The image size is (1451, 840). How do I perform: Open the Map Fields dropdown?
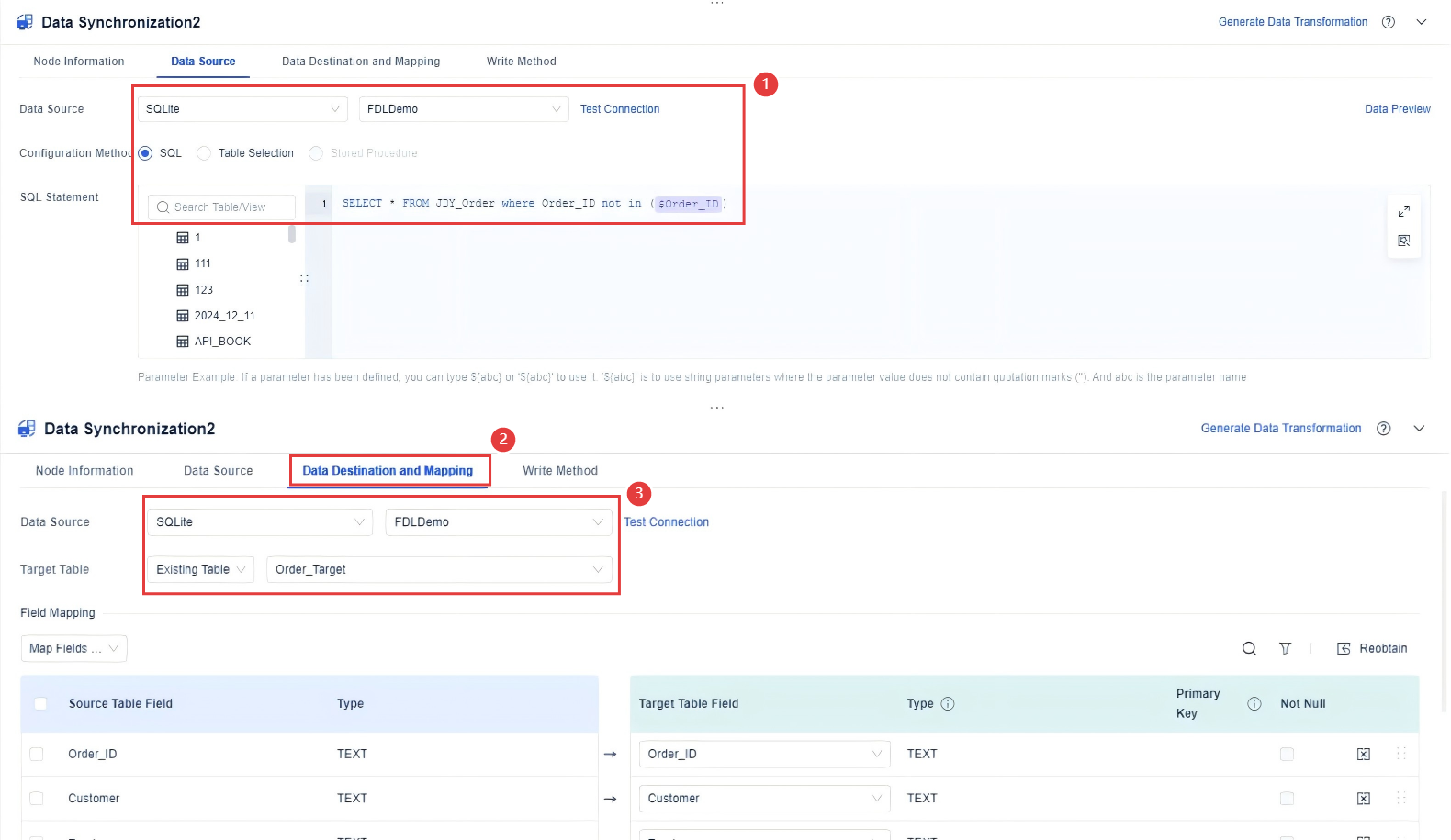(74, 649)
